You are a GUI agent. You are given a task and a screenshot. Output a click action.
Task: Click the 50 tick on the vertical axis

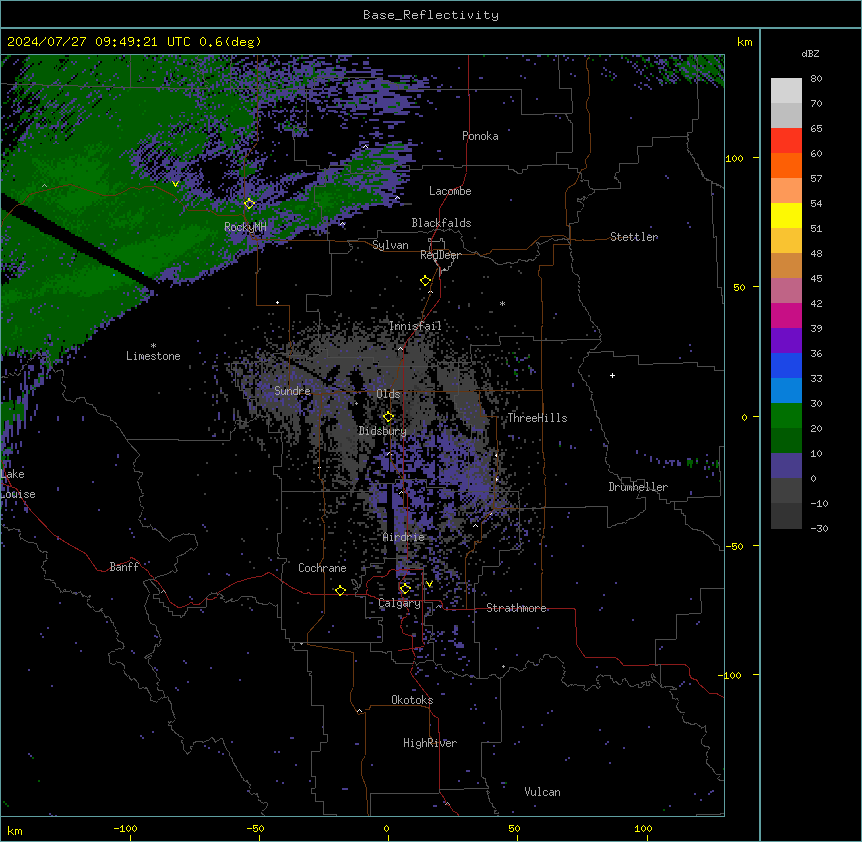[x=739, y=287]
